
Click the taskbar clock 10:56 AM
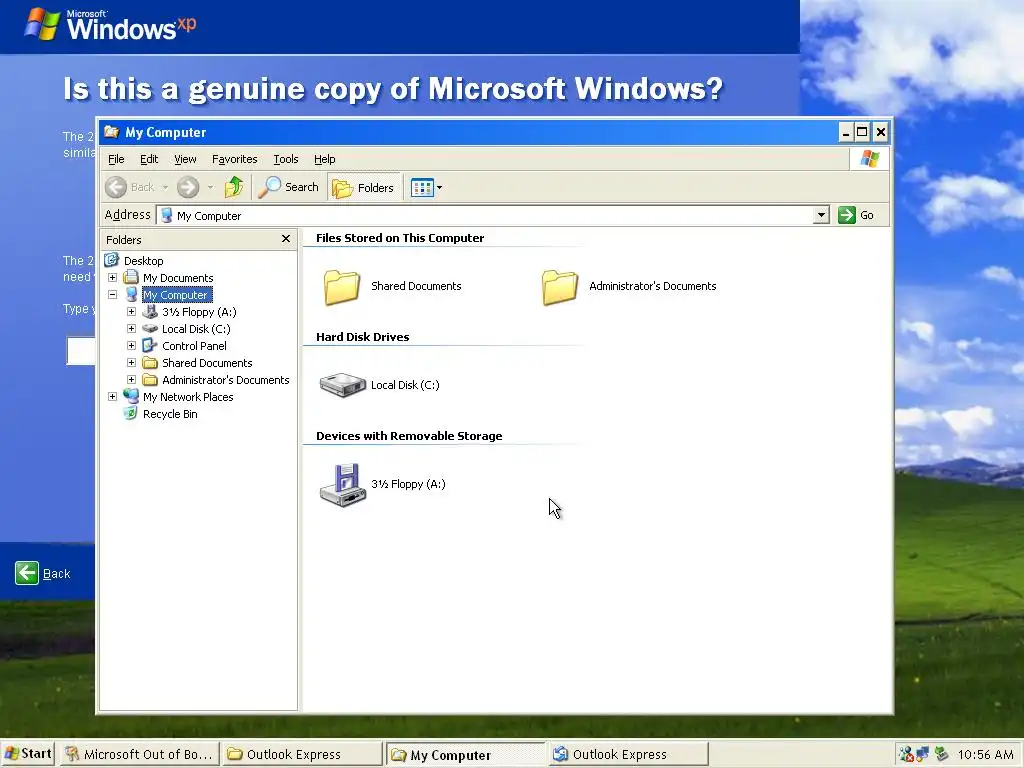coord(985,754)
